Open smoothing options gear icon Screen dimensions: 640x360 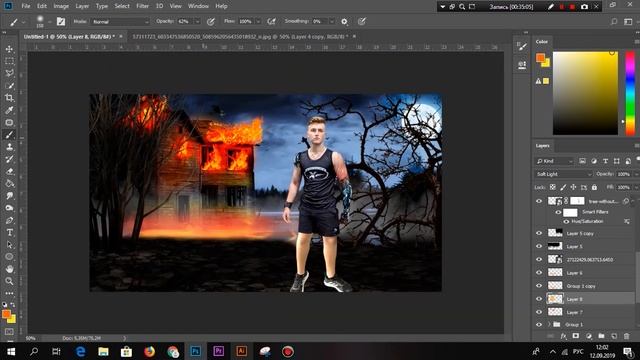tap(344, 22)
